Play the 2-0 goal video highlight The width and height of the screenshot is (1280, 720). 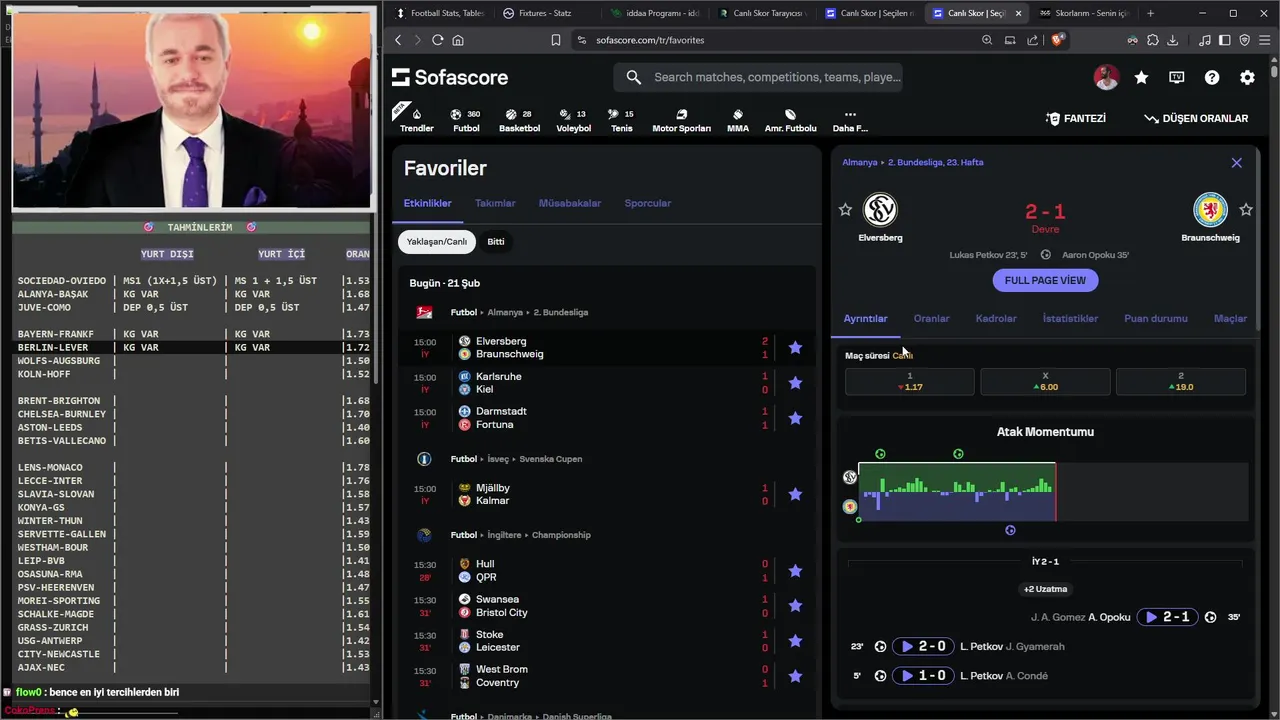click(922, 647)
